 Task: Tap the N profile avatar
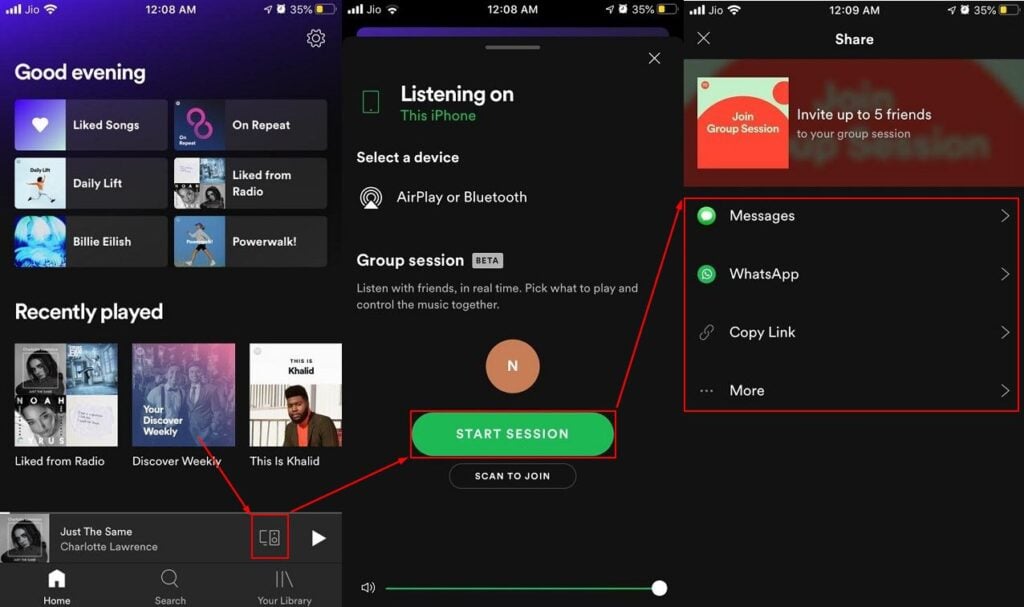coord(513,366)
